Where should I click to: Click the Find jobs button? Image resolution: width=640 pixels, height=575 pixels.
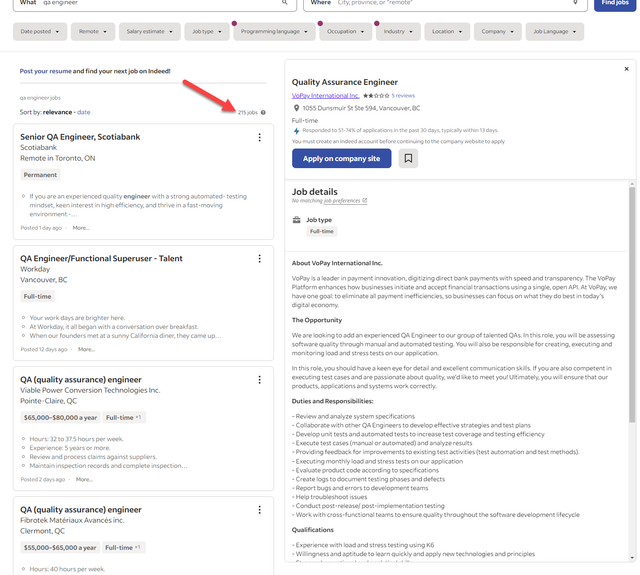(615, 3)
